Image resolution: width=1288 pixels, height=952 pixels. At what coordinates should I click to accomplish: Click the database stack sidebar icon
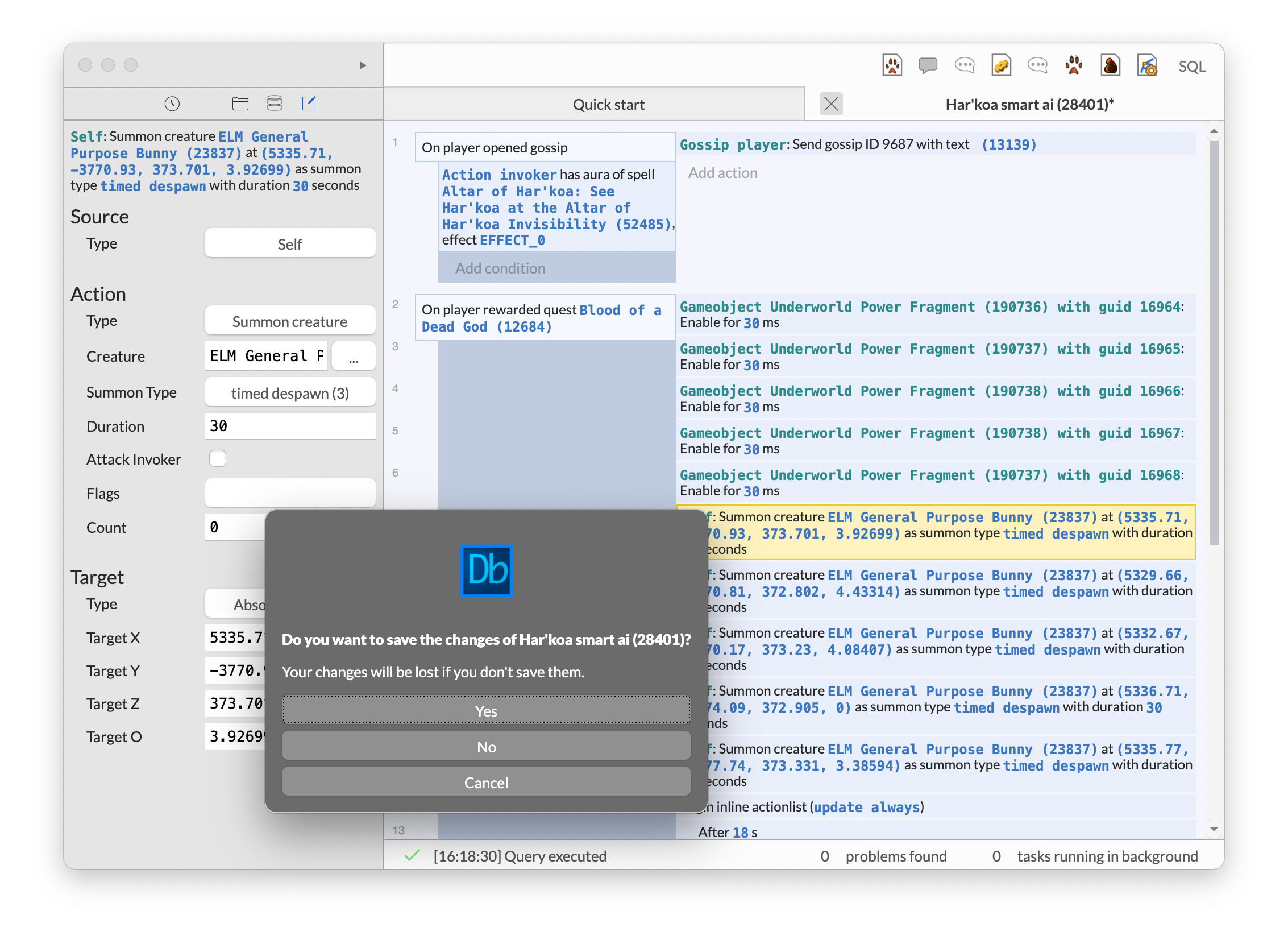coord(274,104)
